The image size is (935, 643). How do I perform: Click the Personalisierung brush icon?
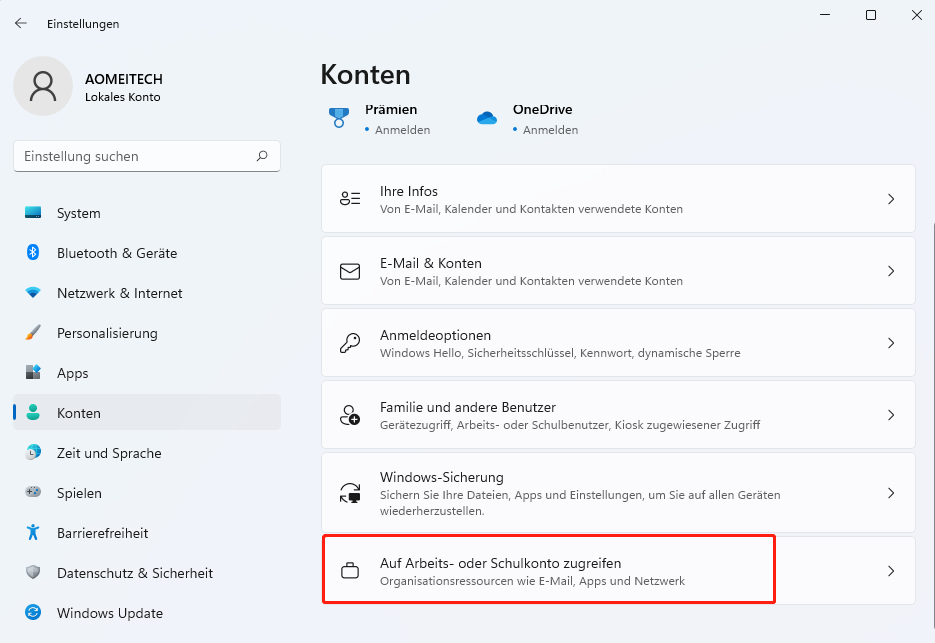click(33, 333)
